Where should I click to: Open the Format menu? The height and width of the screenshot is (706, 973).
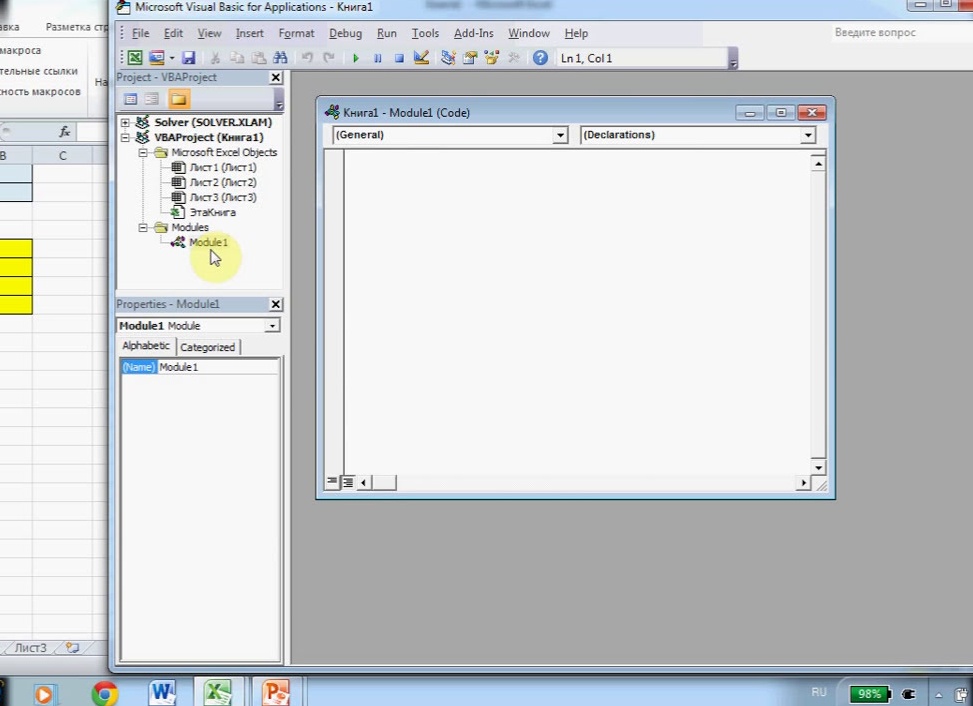[296, 34]
